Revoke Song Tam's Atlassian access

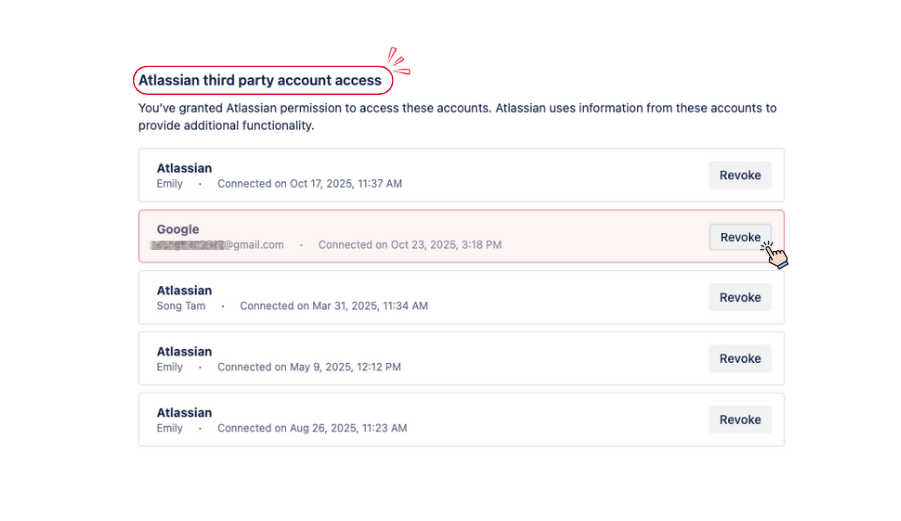pos(740,297)
